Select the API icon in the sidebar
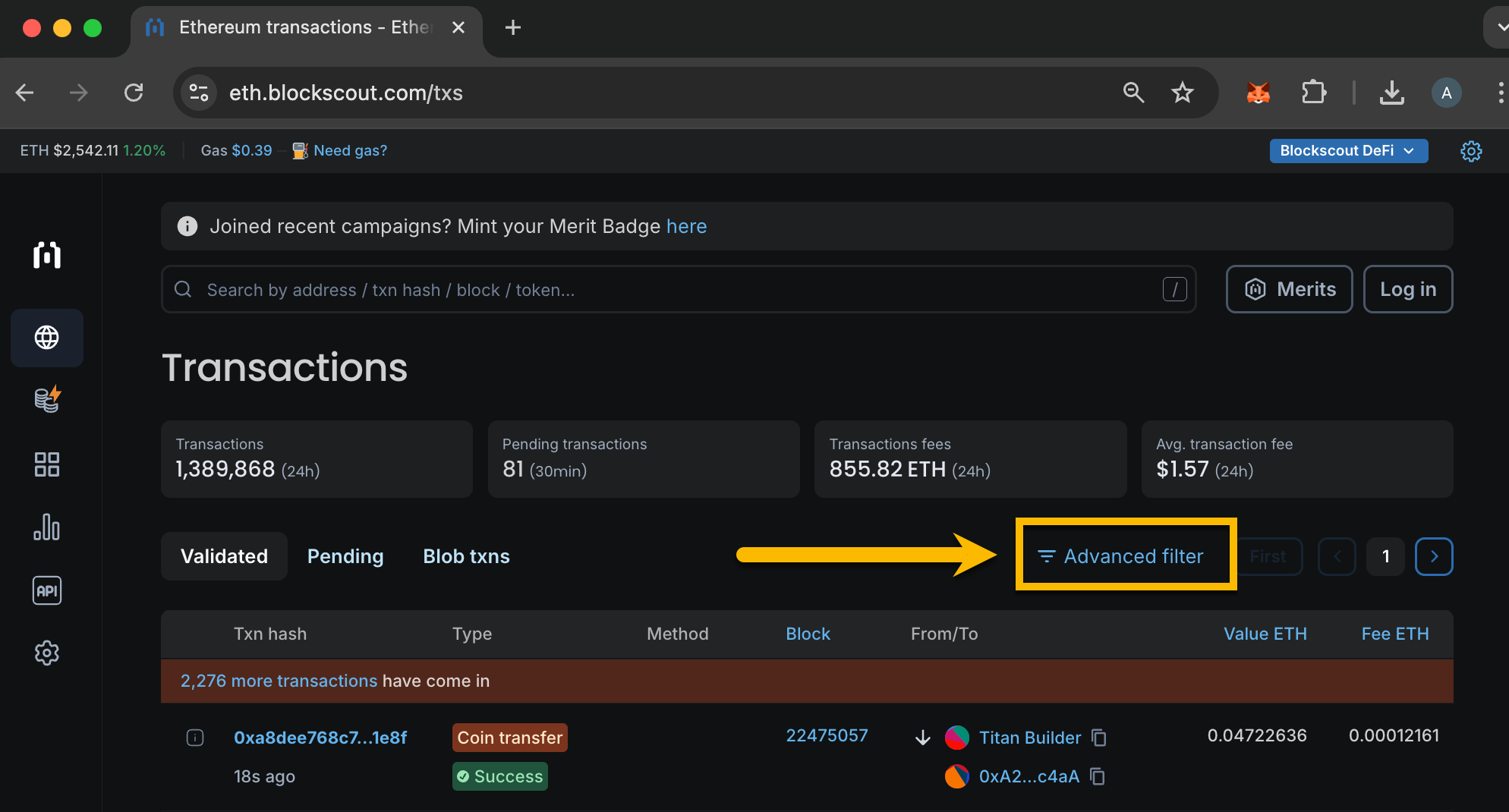 click(46, 590)
